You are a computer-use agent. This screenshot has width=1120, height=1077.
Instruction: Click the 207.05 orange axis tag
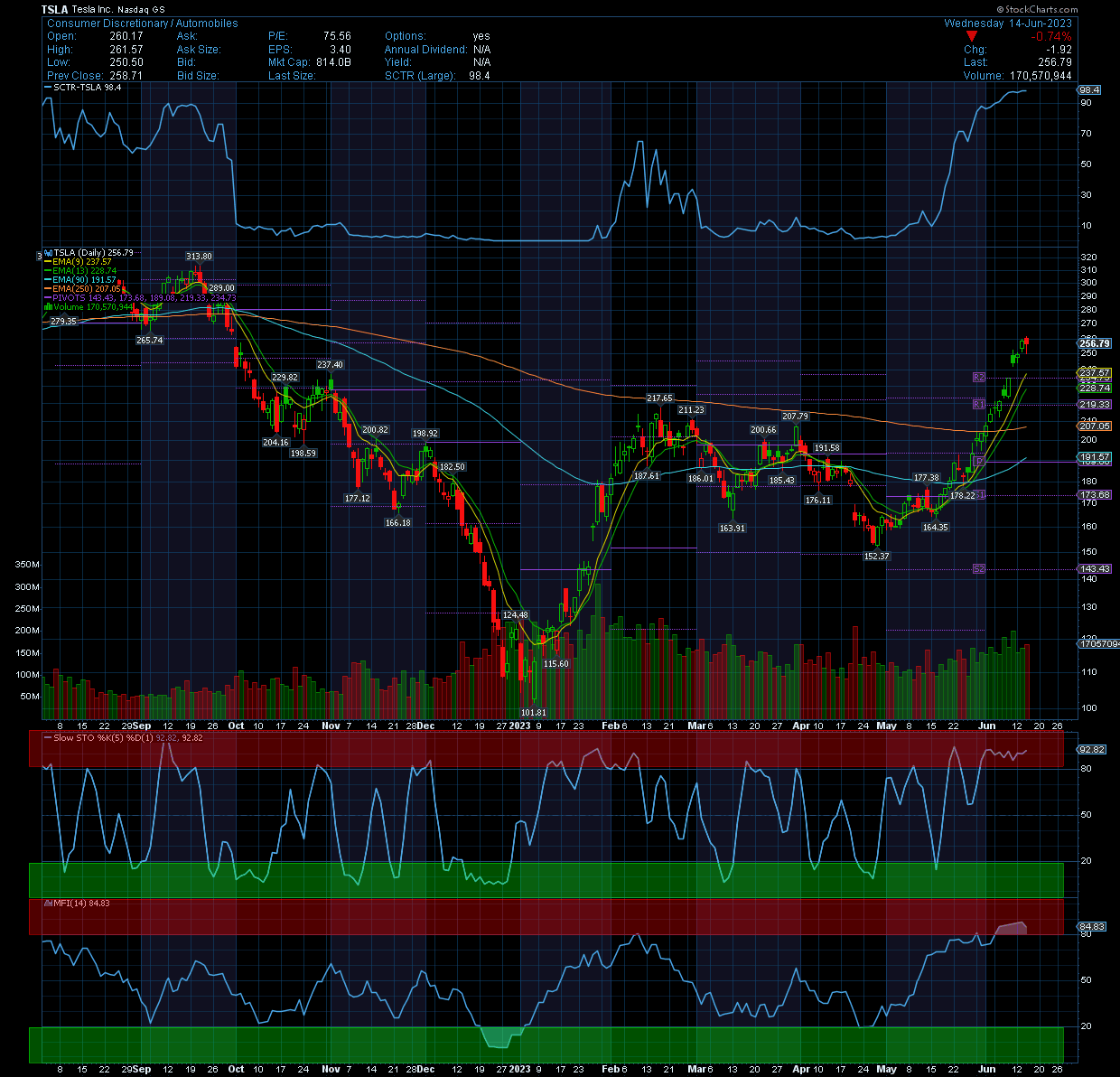click(1095, 426)
